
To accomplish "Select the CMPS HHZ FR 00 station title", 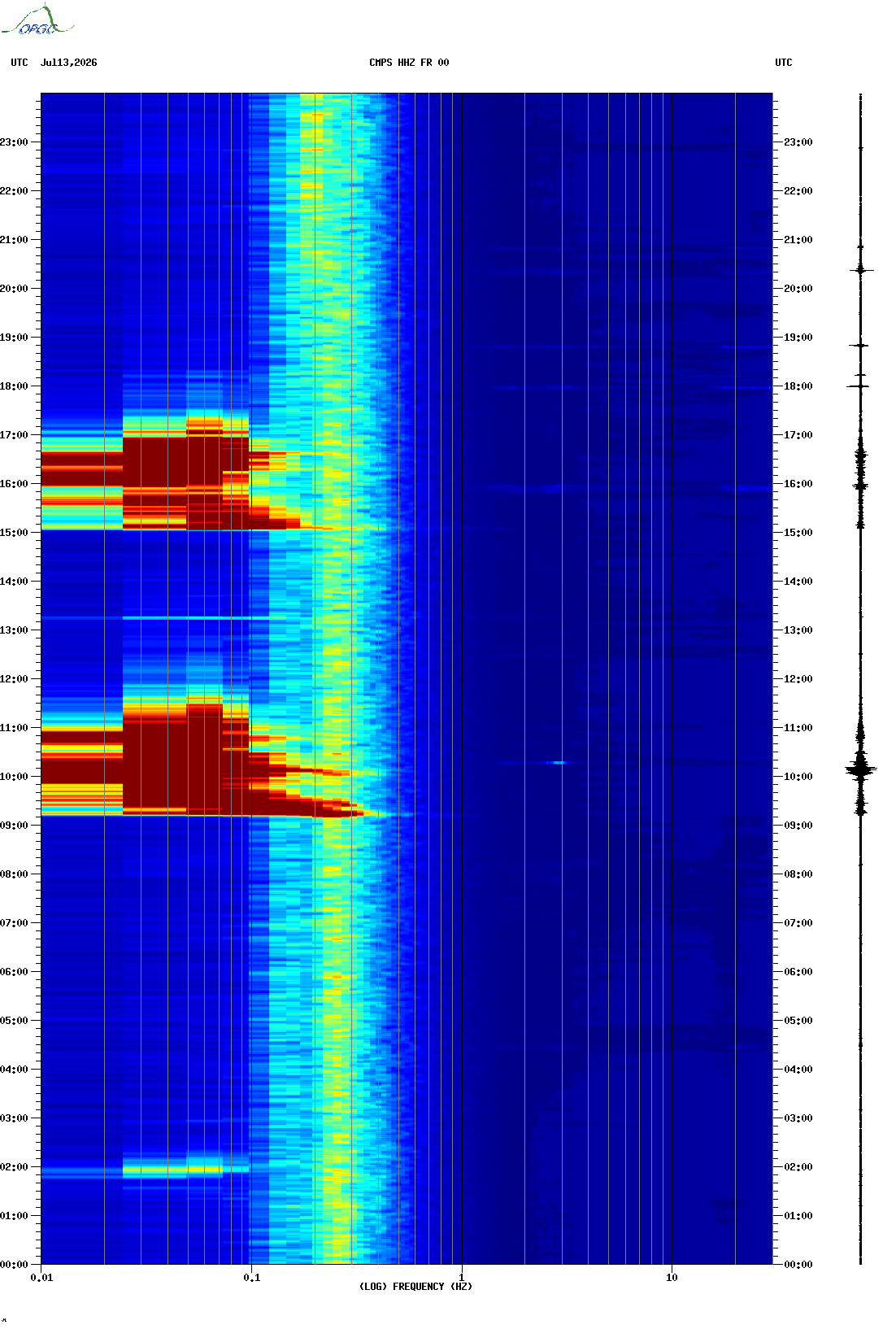I will coord(409,63).
